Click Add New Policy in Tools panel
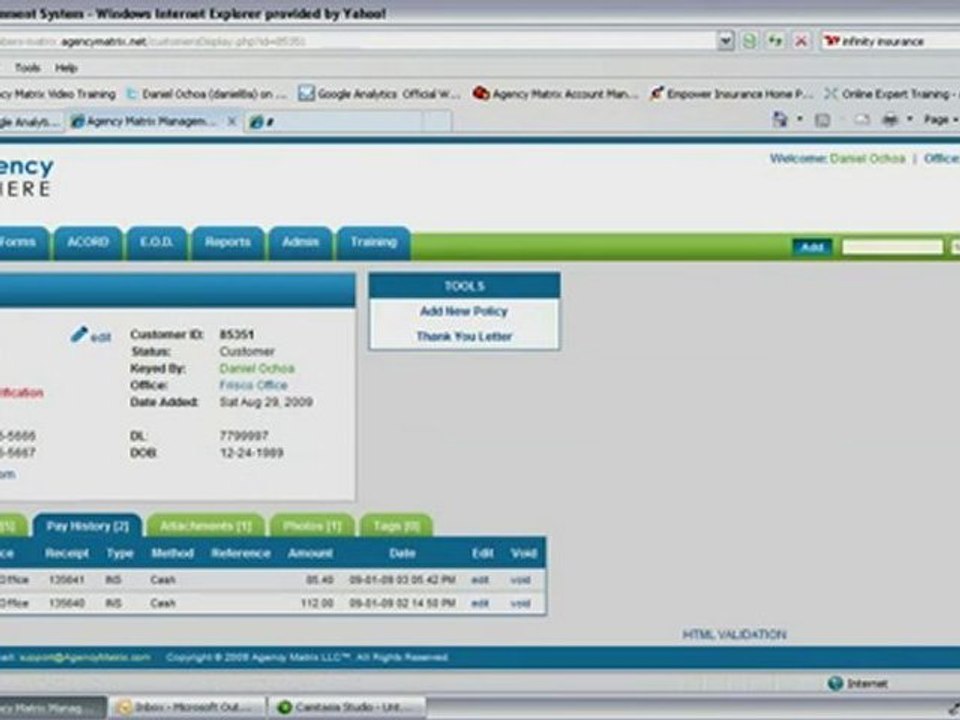 (464, 311)
